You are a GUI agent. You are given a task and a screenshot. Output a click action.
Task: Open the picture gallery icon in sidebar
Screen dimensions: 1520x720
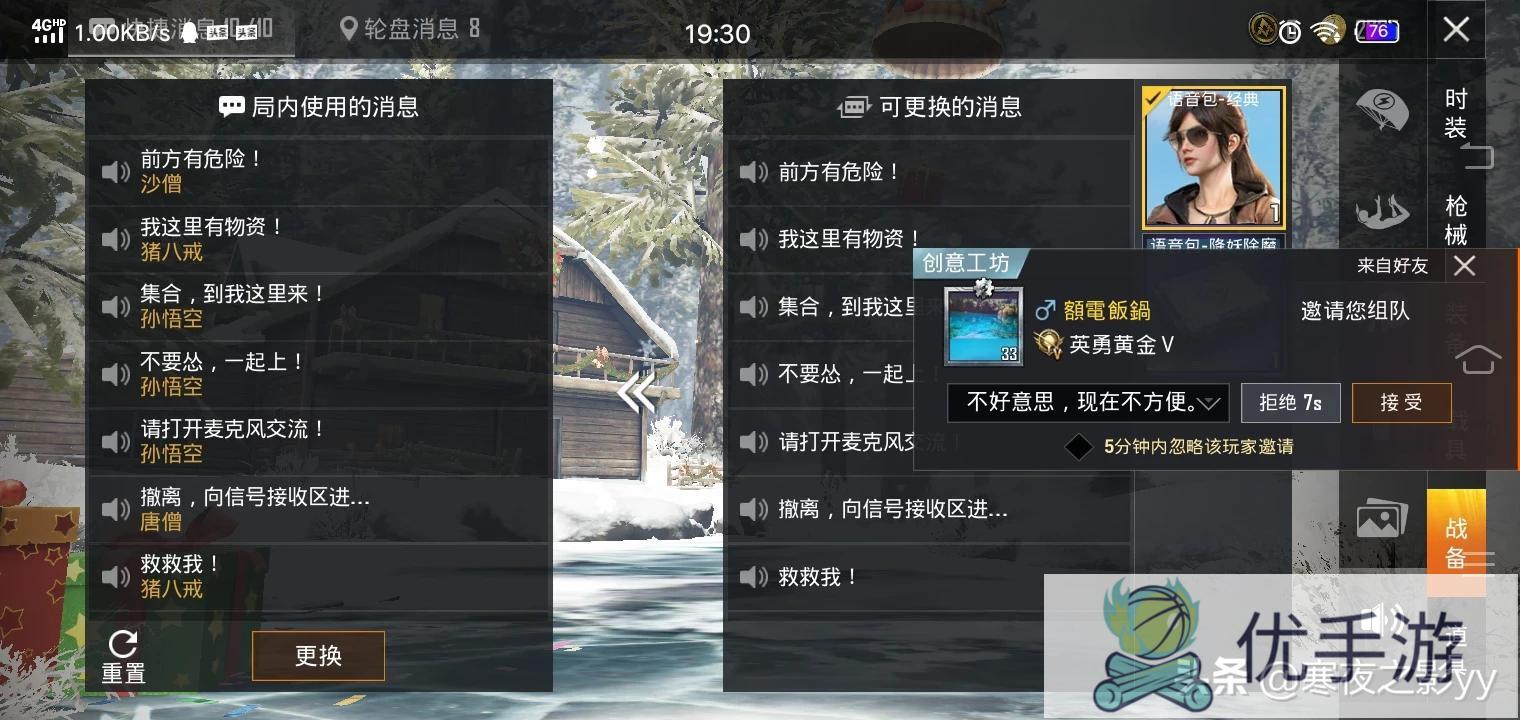pyautogui.click(x=1382, y=519)
